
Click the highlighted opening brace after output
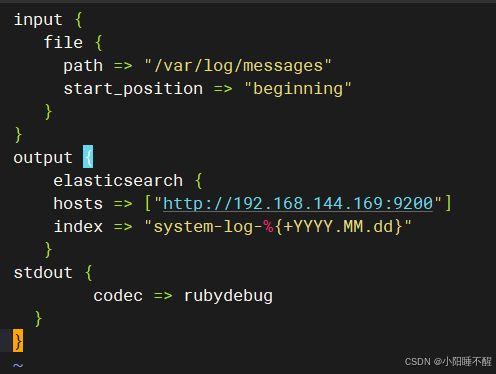[x=88, y=157]
